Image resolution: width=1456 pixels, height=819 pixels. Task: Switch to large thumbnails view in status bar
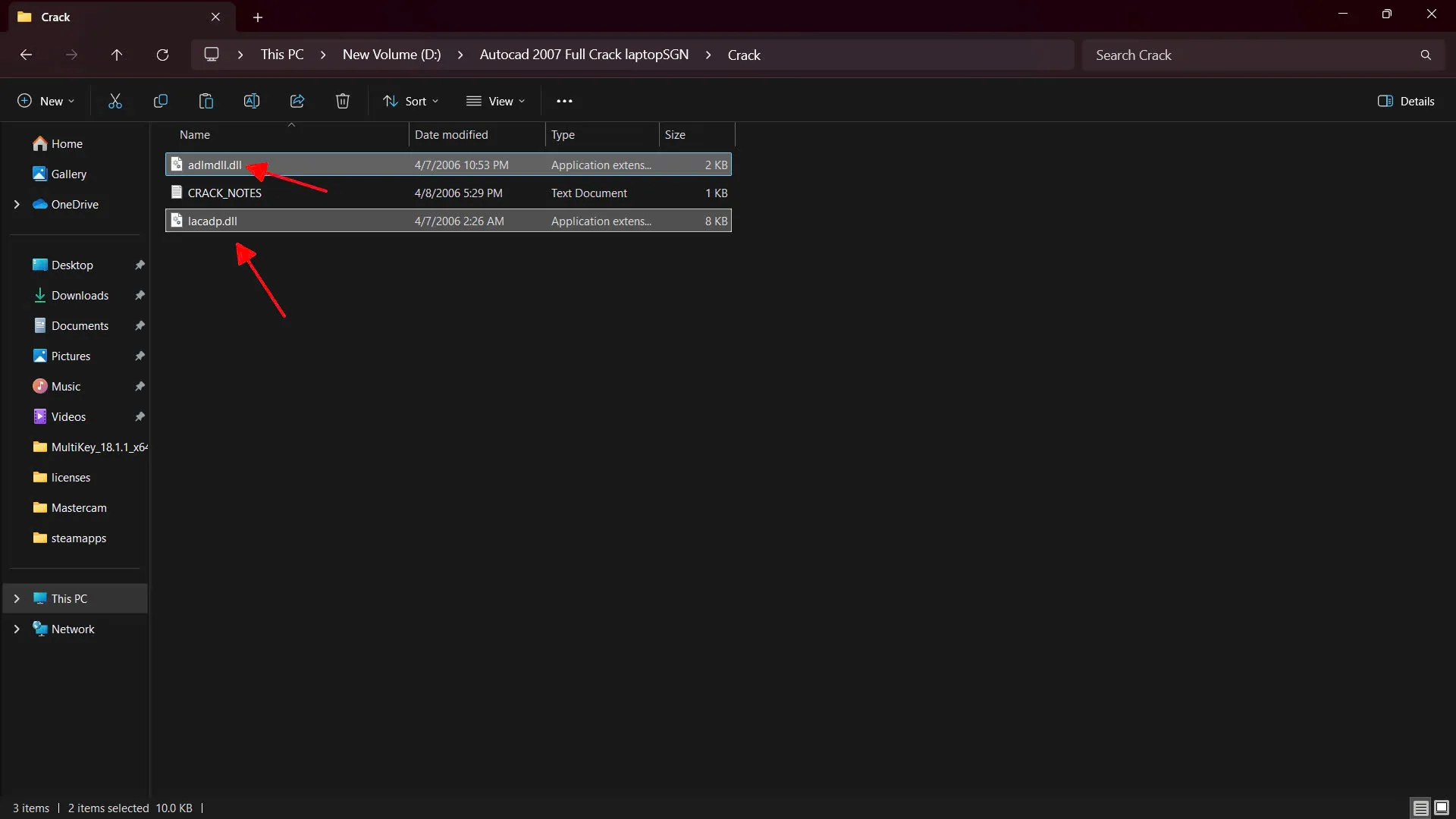[x=1442, y=808]
